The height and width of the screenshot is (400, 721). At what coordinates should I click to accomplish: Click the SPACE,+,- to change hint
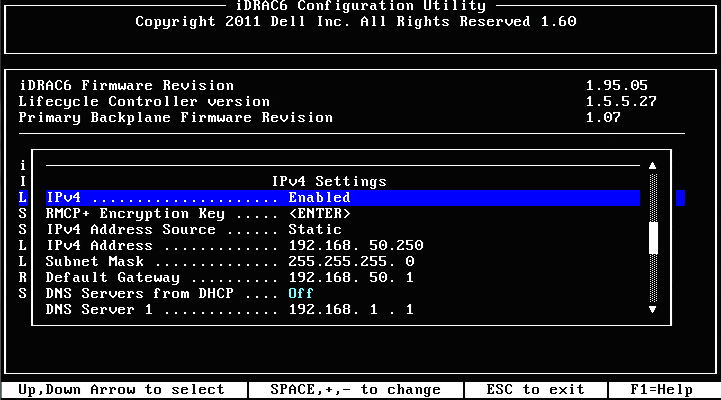click(355, 390)
